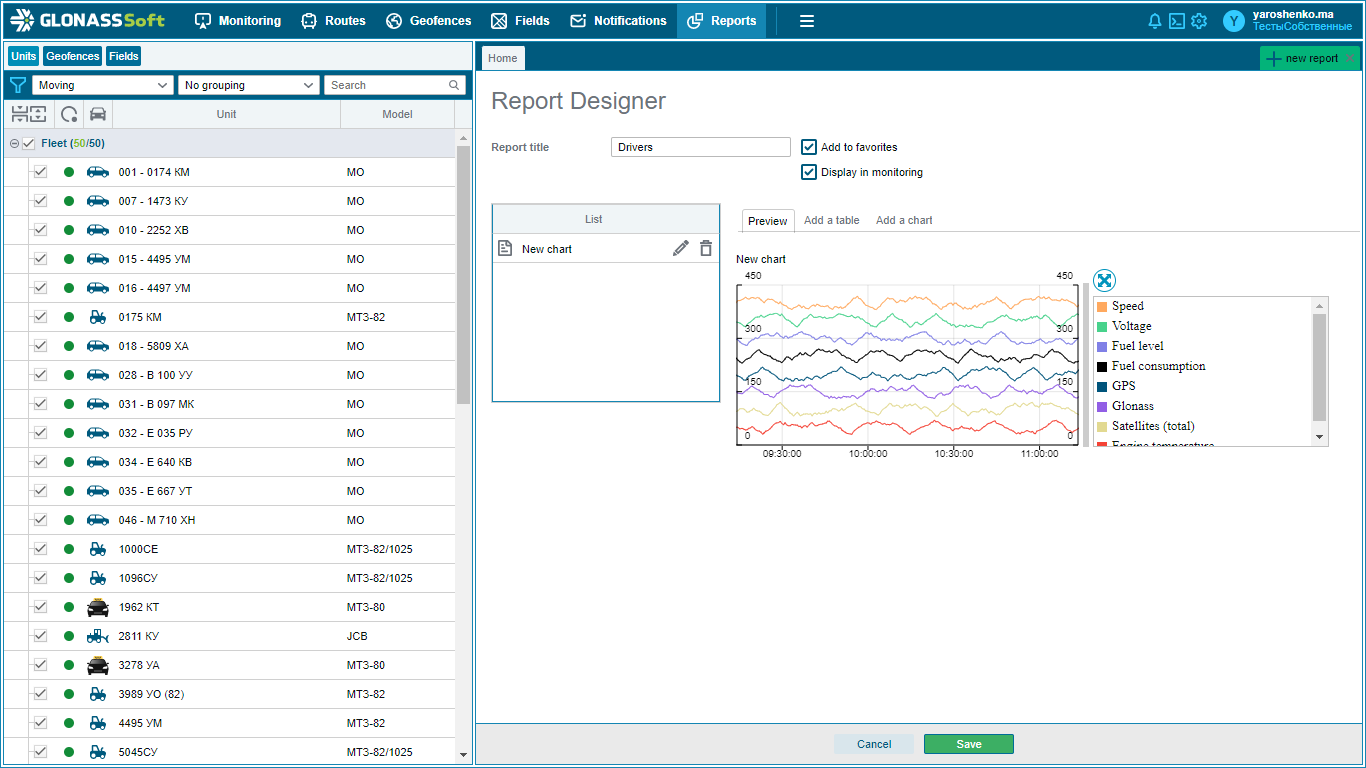Click the Save button
The width and height of the screenshot is (1366, 768).
click(969, 744)
